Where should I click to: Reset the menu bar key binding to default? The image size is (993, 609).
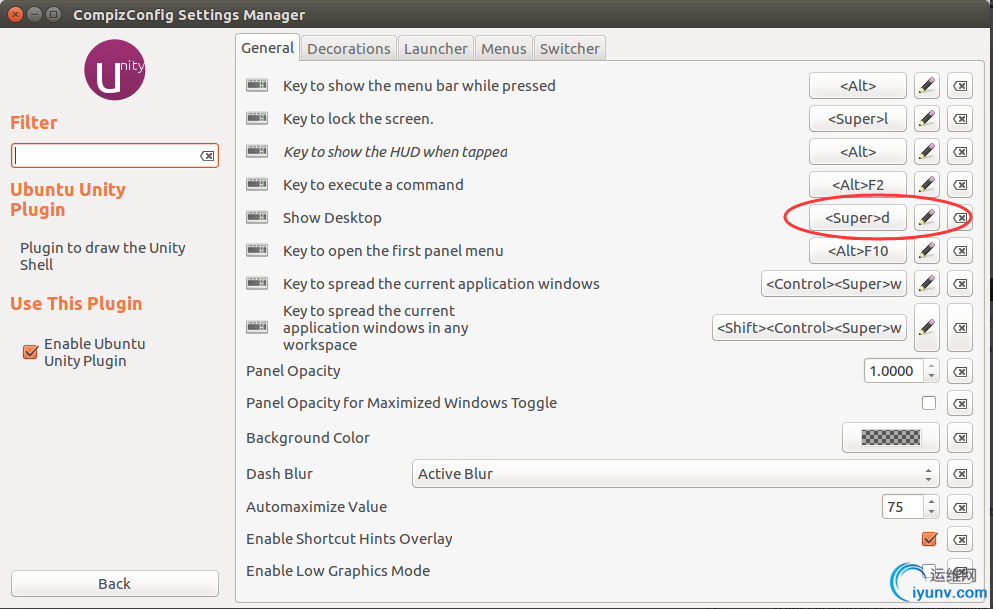click(x=960, y=85)
